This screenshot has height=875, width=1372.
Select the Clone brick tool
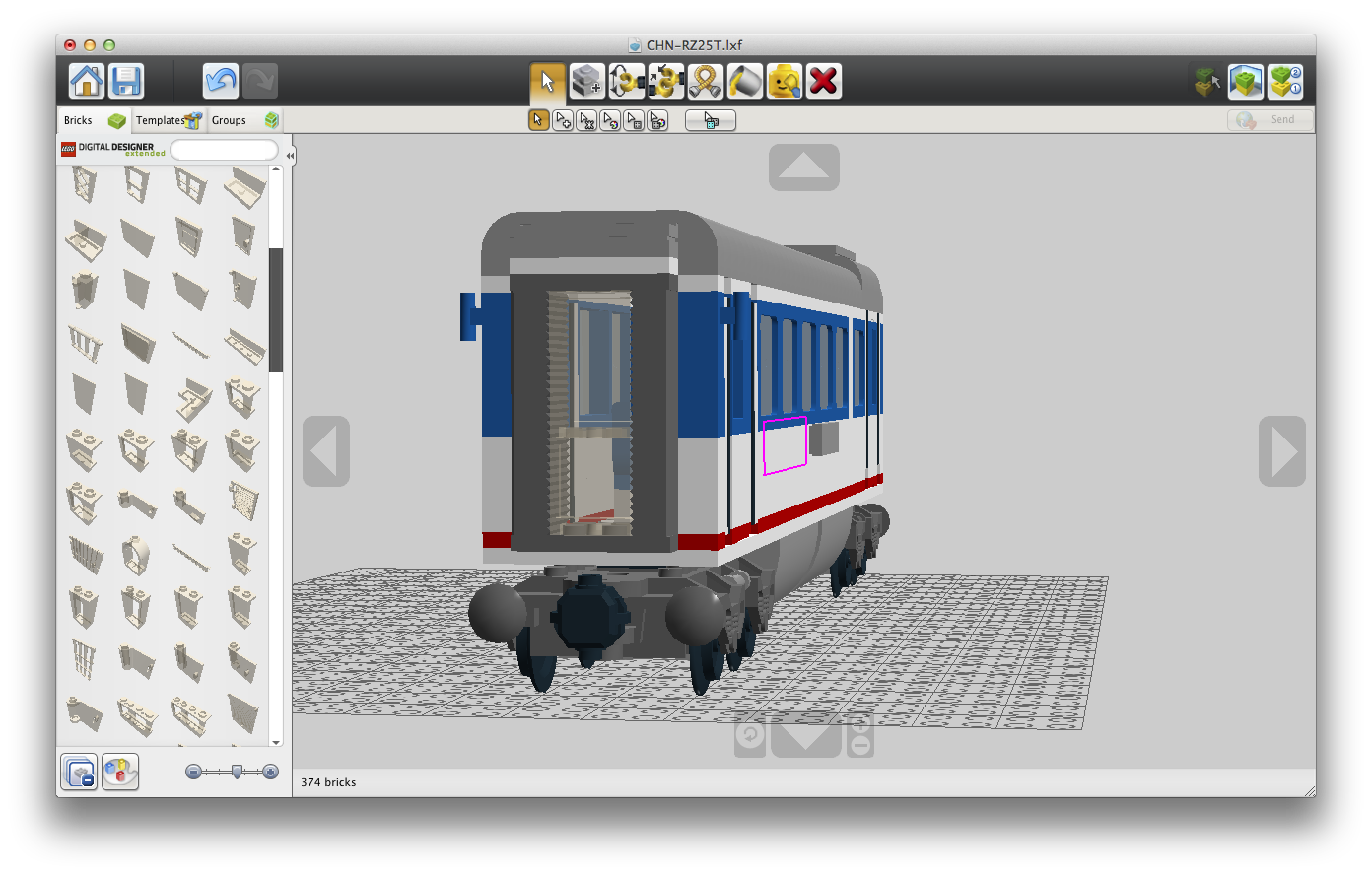coord(587,81)
